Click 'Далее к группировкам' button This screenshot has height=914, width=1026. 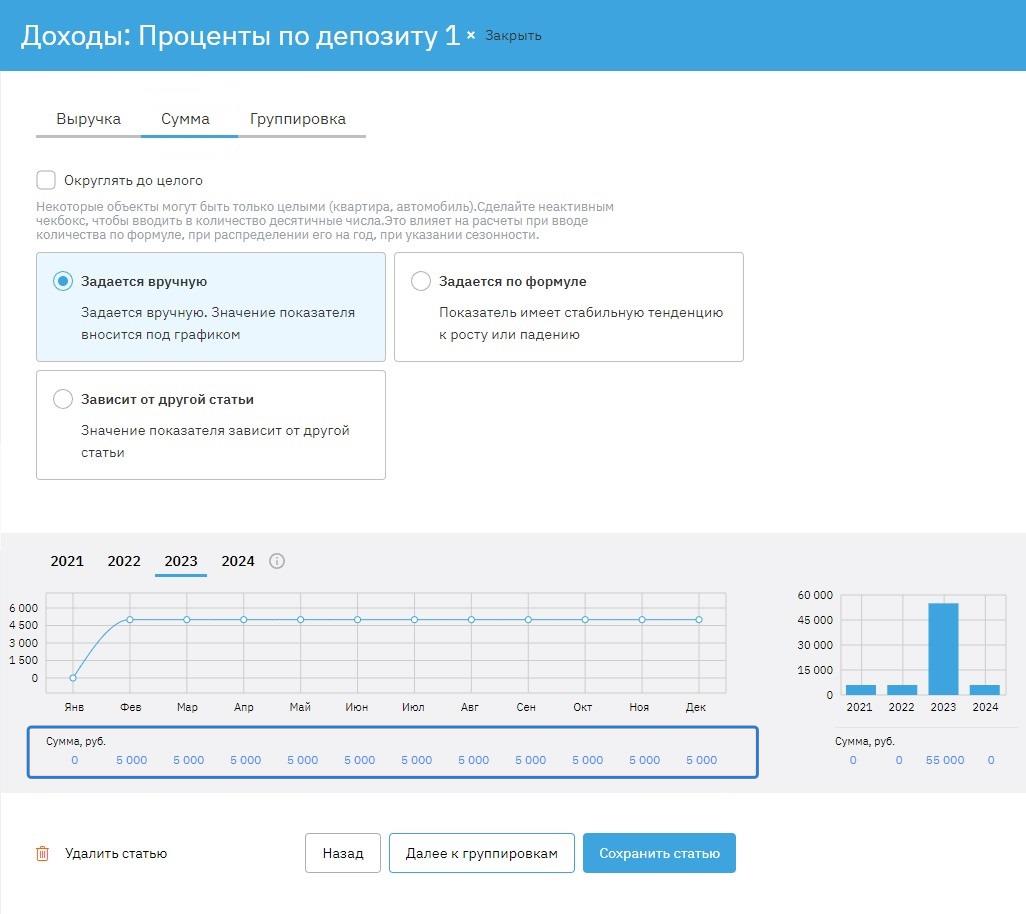pyautogui.click(x=481, y=853)
